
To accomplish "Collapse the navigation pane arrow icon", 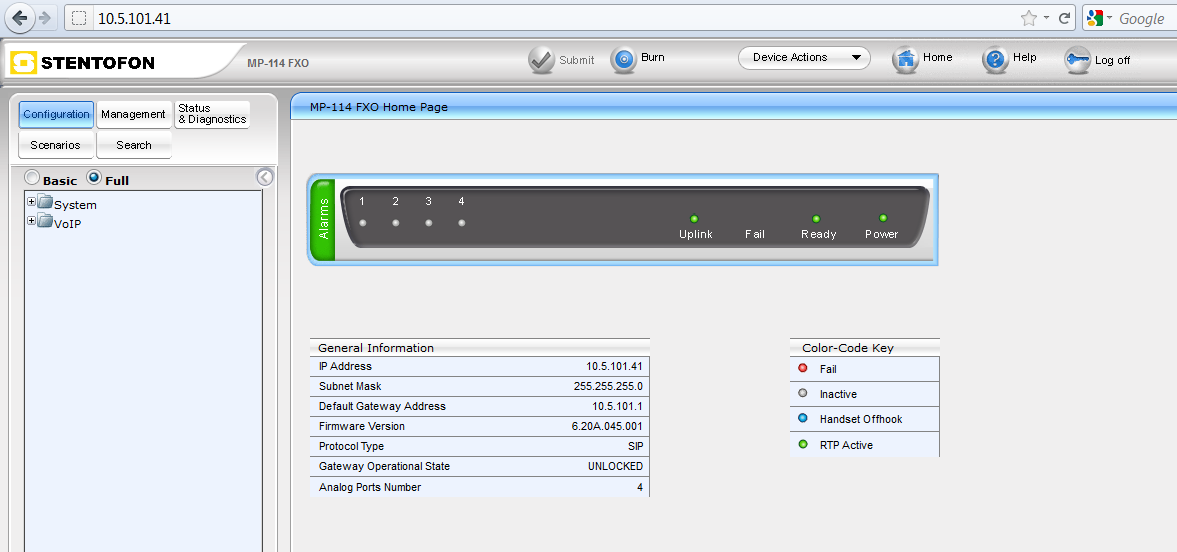I will pyautogui.click(x=265, y=177).
